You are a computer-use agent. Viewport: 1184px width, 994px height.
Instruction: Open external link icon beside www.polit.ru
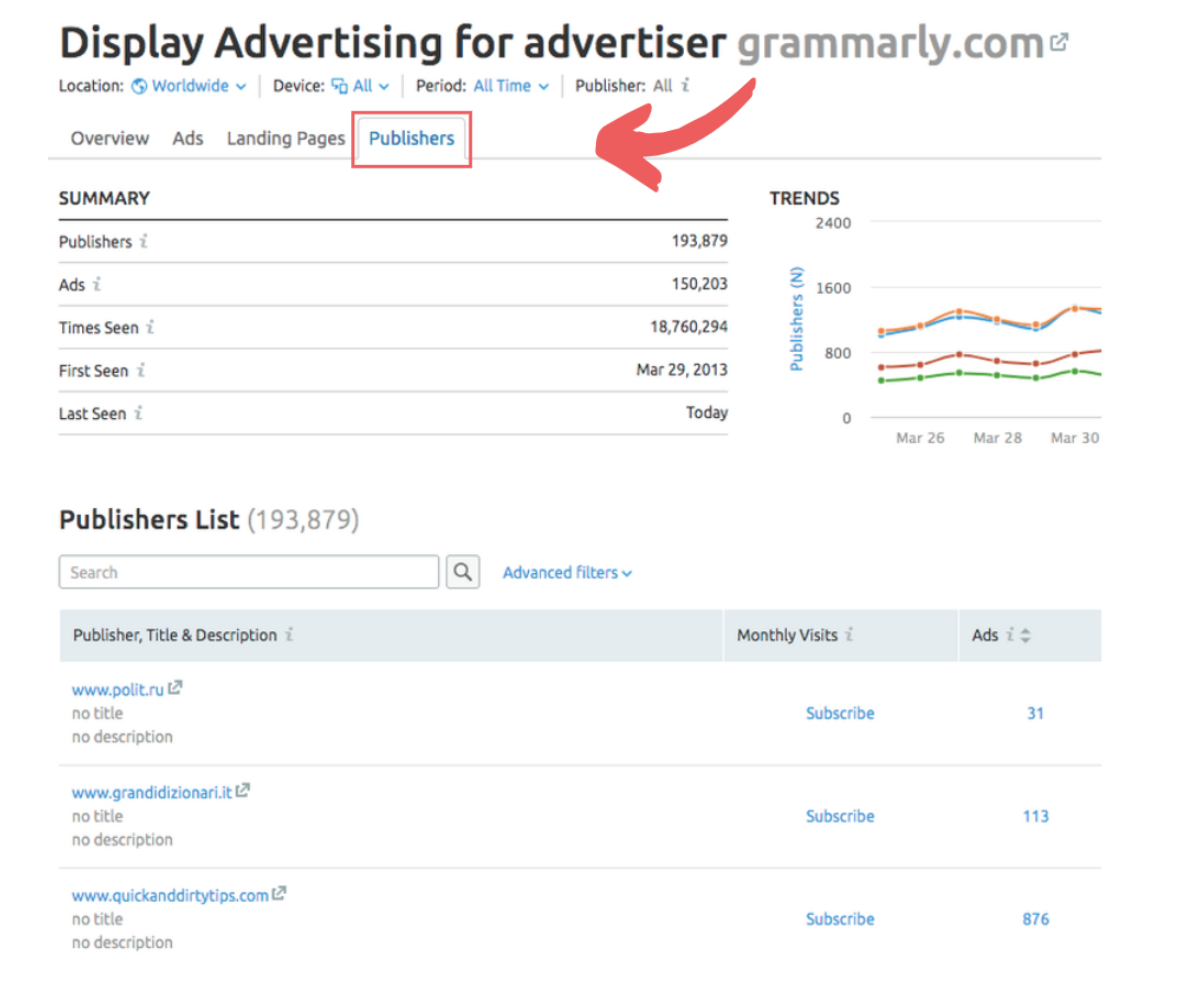click(x=175, y=687)
